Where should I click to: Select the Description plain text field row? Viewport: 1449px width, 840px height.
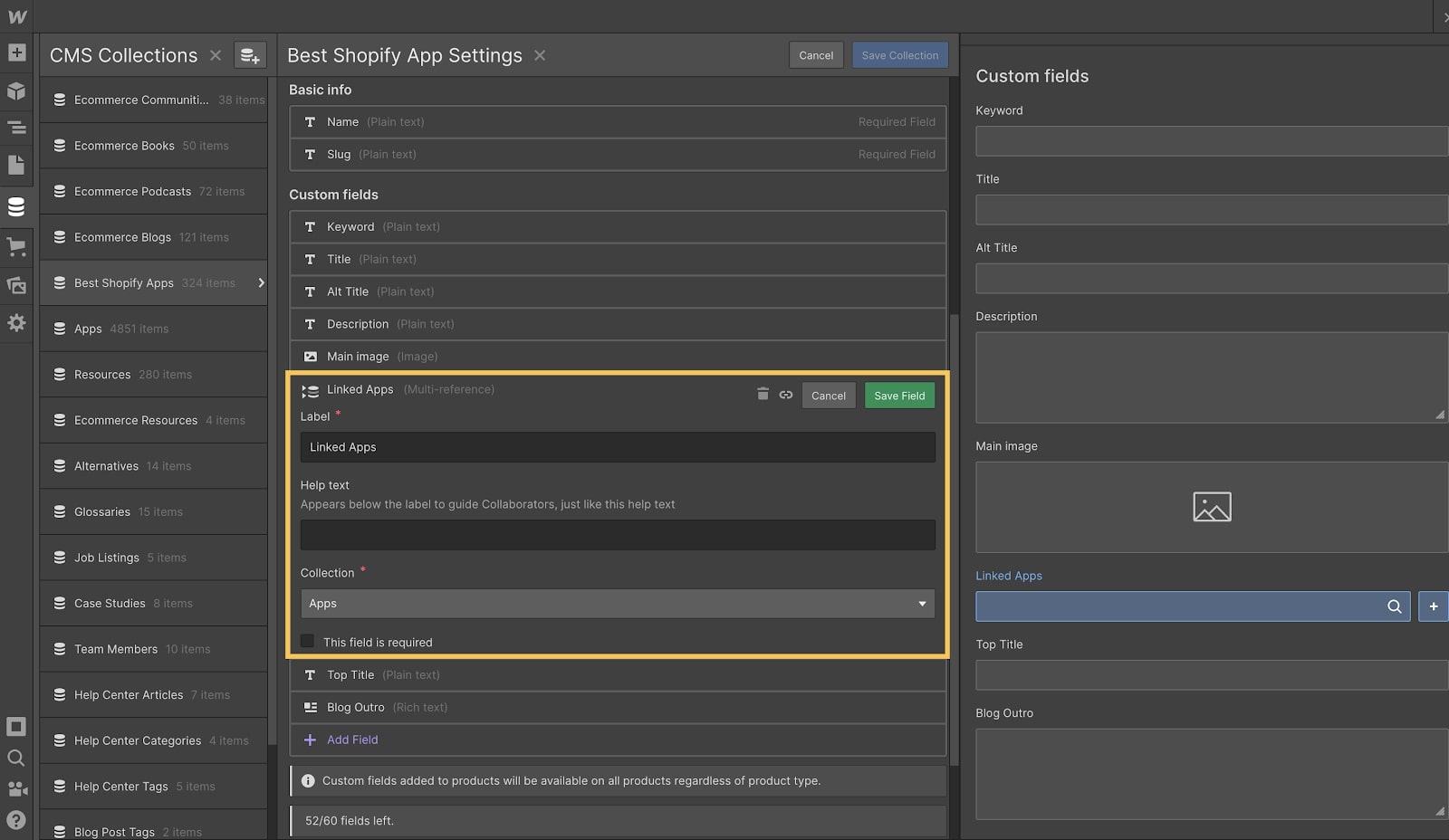coord(618,324)
